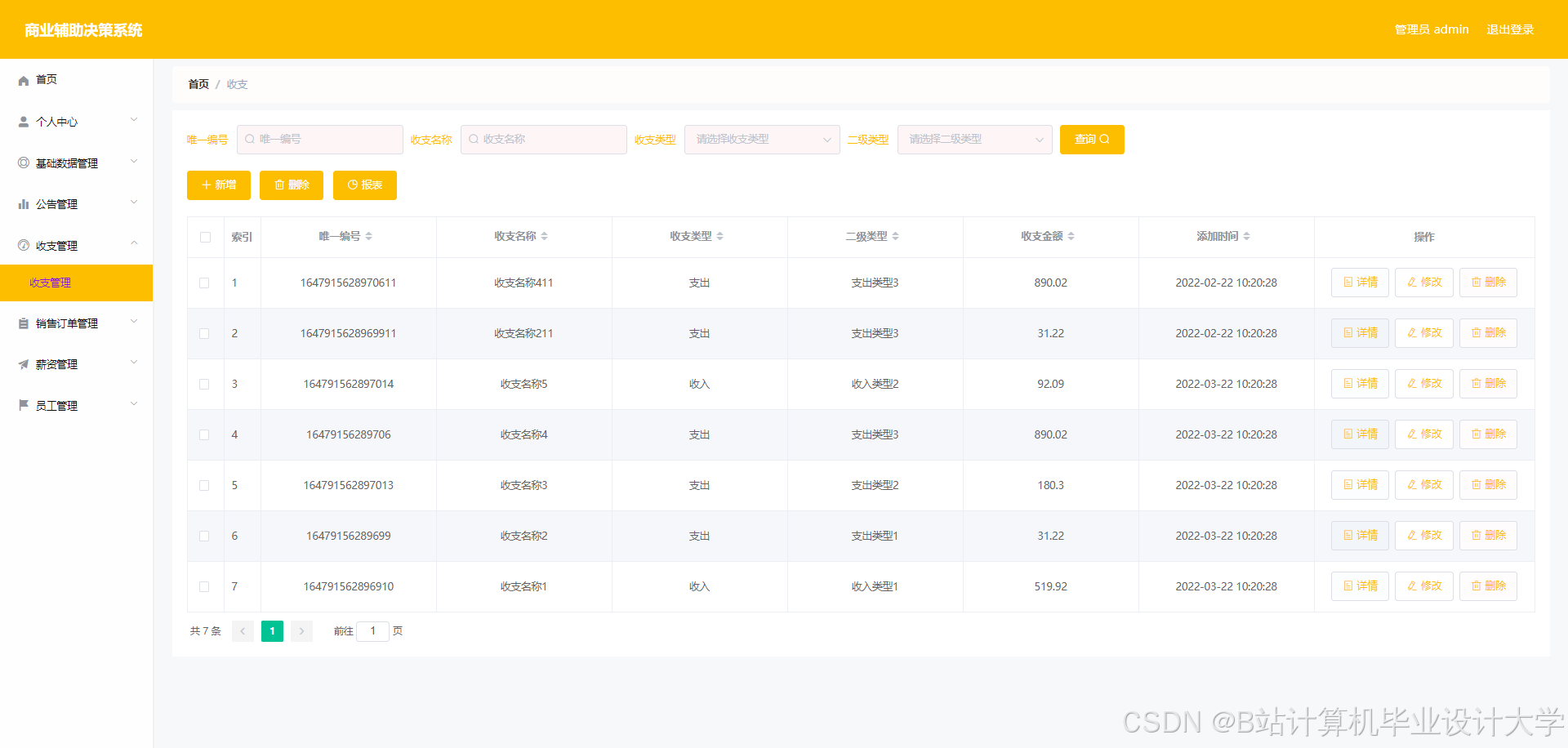Screen dimensions: 1568x748
Task: Sort by 收支金额 column arrows
Action: coord(1071,236)
